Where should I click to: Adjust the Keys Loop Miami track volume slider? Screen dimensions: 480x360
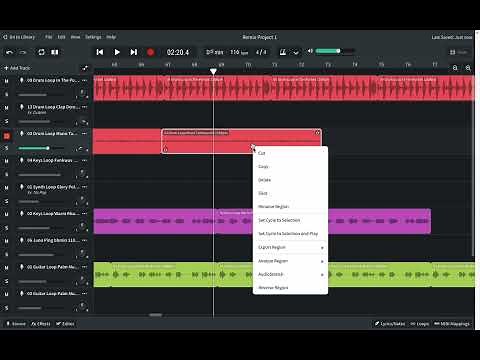[x=41, y=228]
